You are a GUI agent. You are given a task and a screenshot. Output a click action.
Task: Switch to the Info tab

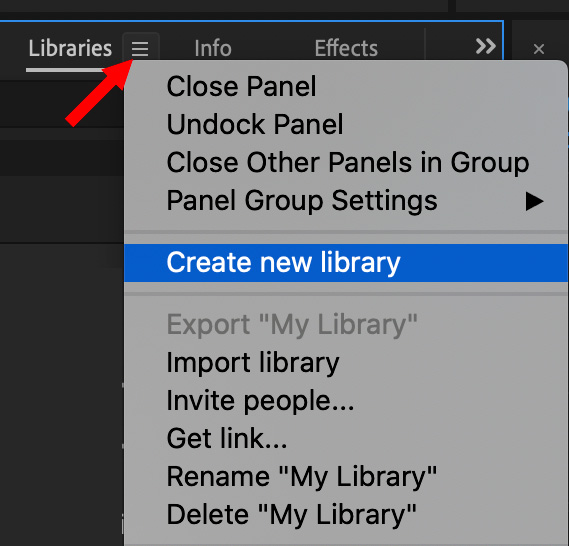(x=213, y=48)
